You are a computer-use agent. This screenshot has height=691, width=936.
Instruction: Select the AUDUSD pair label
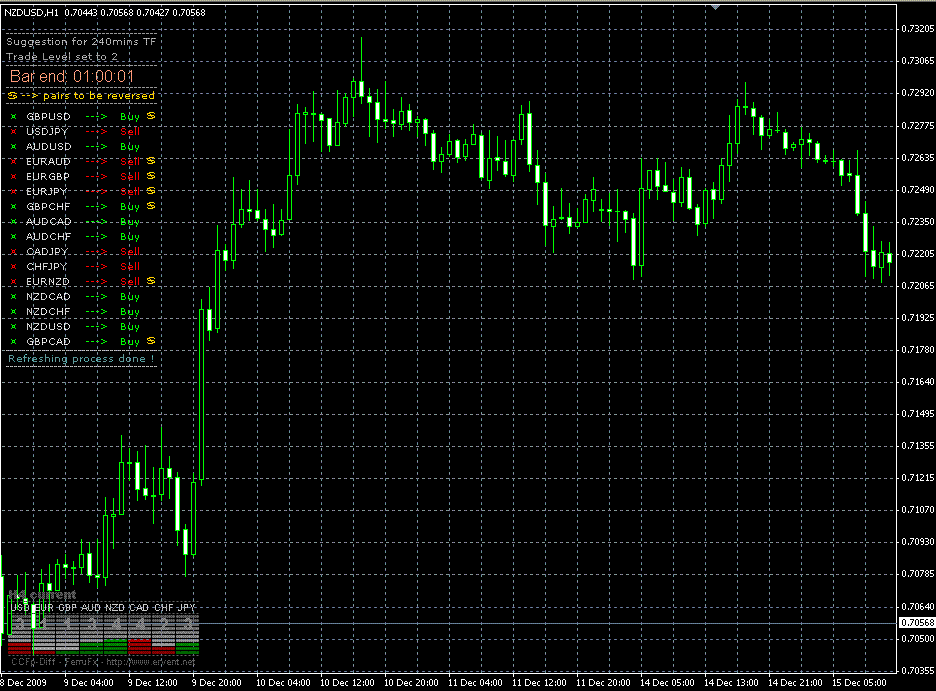[49, 146]
